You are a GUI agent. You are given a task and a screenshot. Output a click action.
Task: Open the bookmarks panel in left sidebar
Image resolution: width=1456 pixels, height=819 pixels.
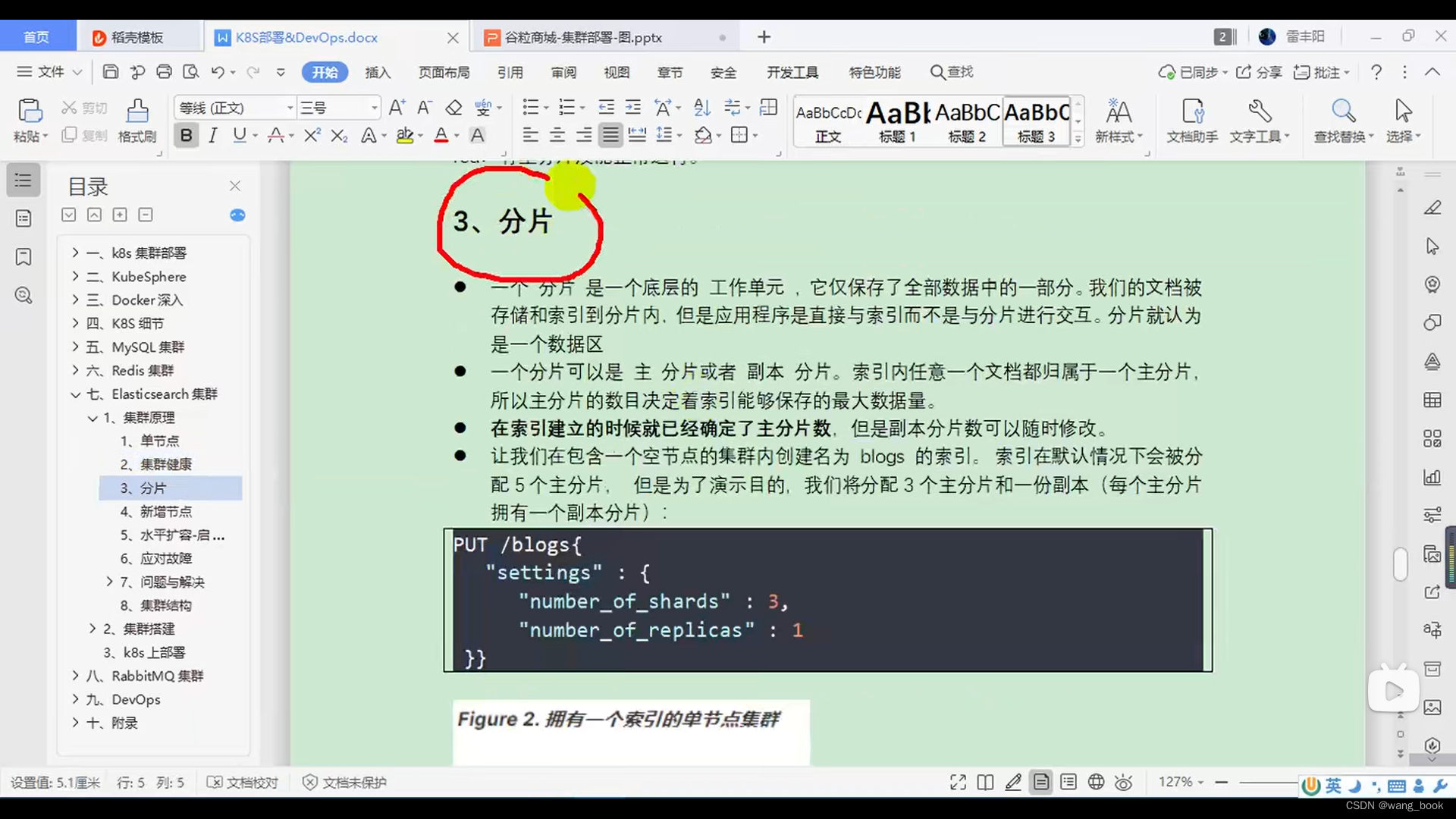point(23,257)
